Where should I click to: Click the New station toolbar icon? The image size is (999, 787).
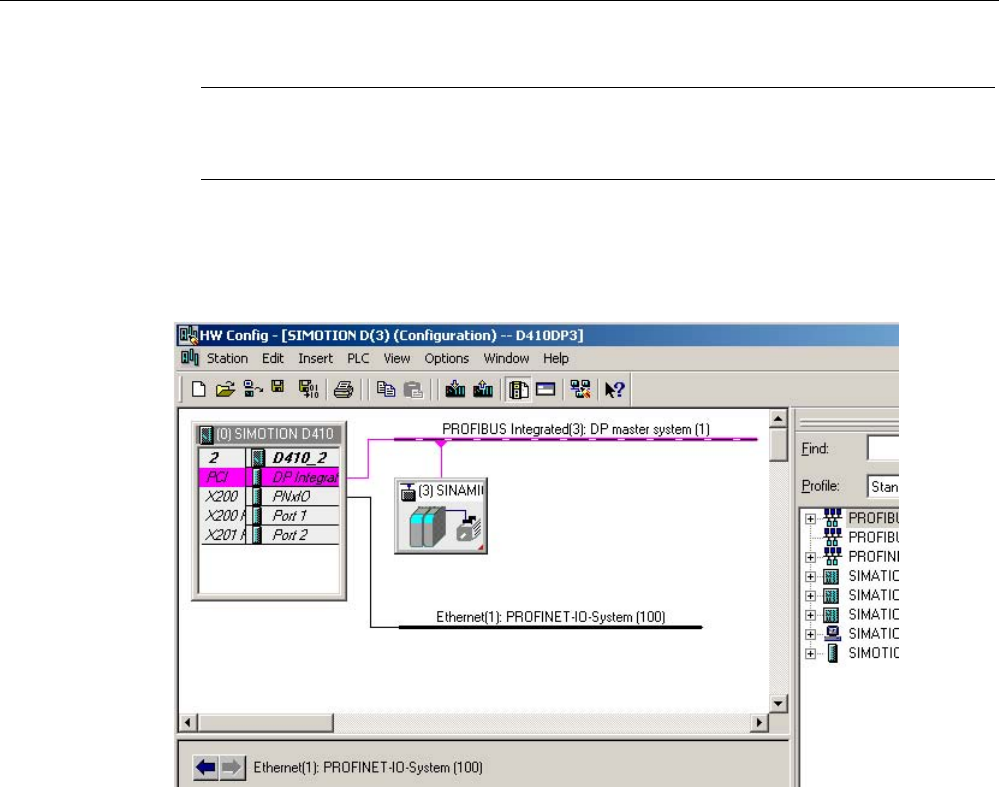coord(198,389)
